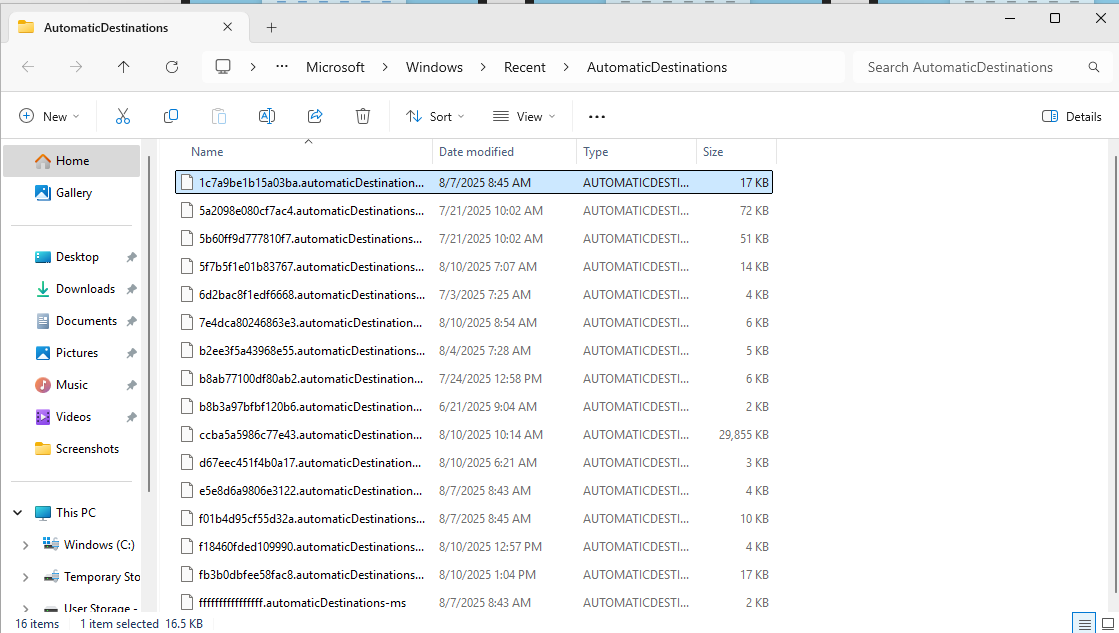Click chevron after Windows breadcrumb
1119x633 pixels.
click(483, 67)
